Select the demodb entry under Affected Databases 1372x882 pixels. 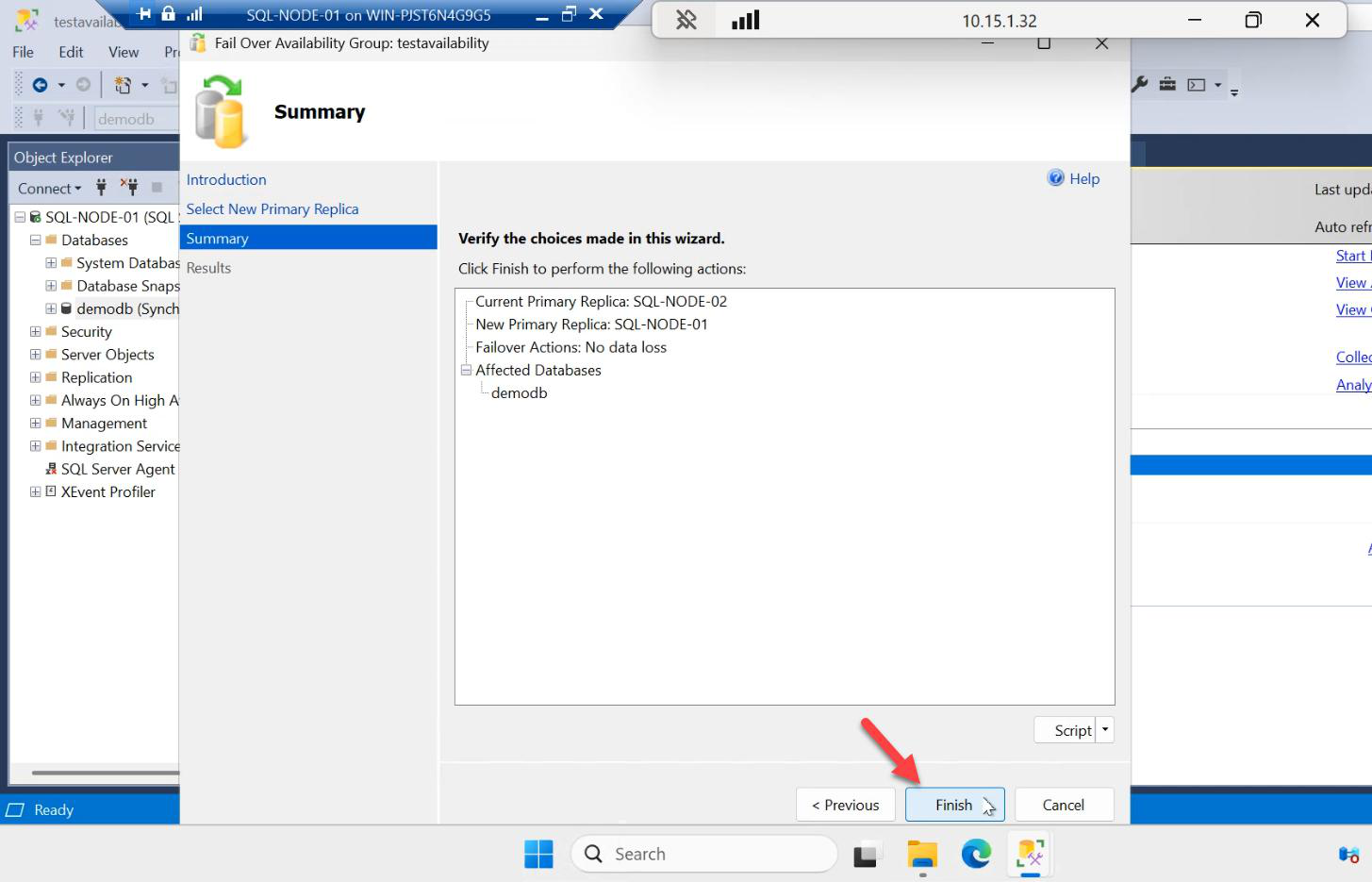coord(519,392)
